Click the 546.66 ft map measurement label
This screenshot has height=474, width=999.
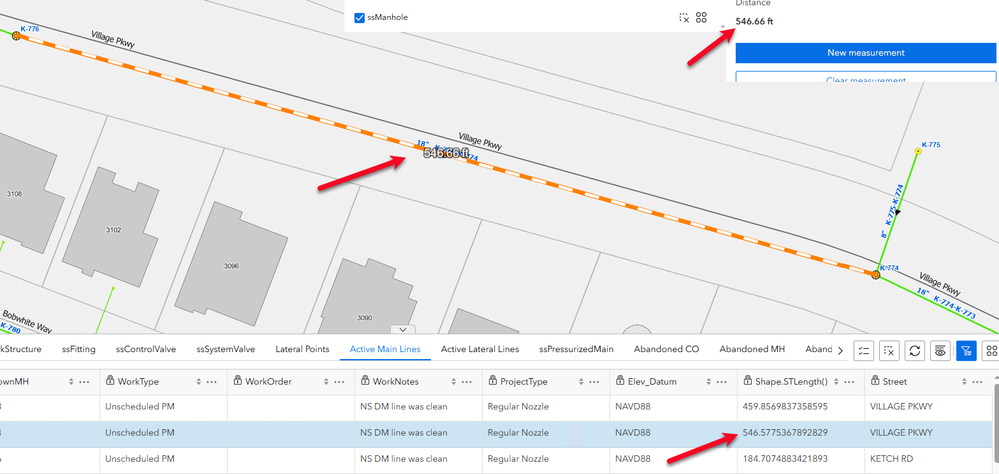coord(445,154)
